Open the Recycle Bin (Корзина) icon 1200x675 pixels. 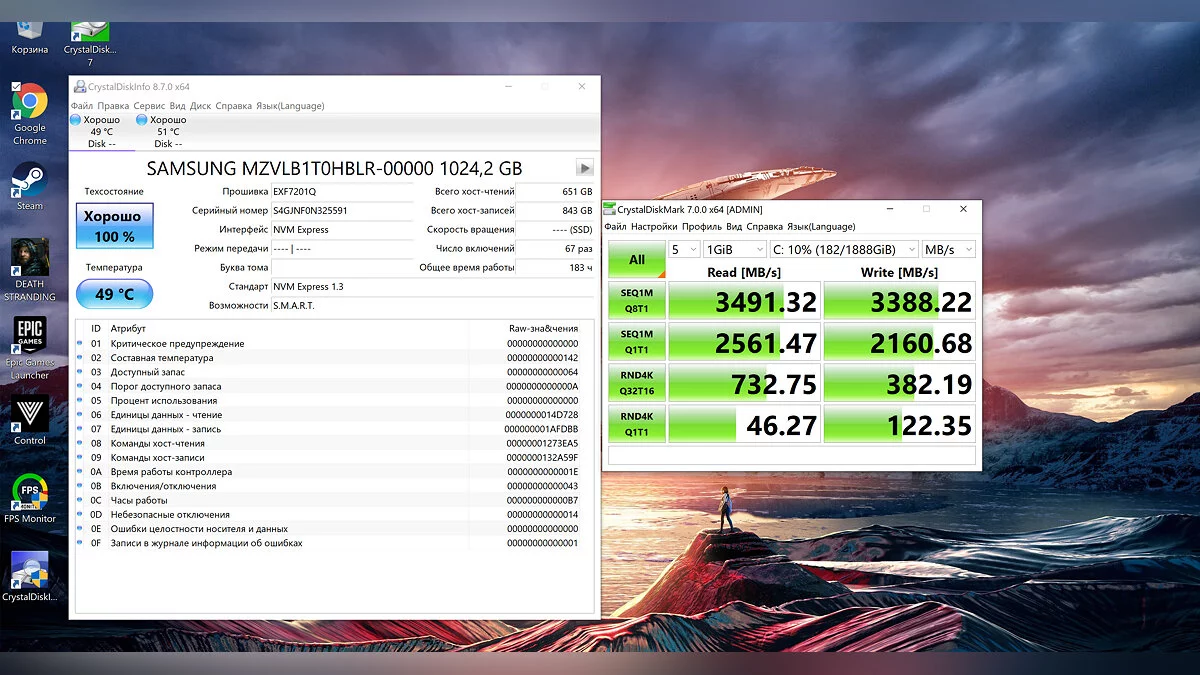(29, 30)
